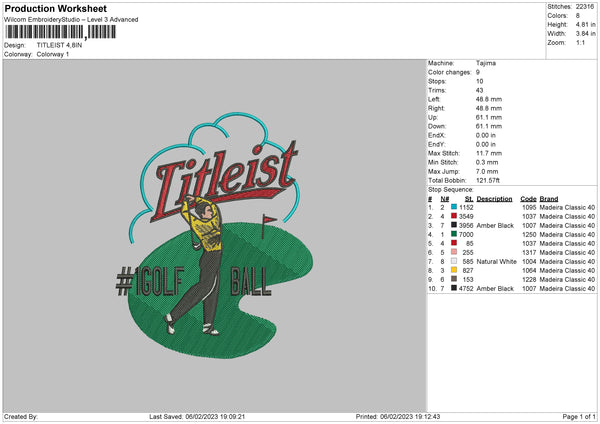Click the black swatch in stop 10
Image resolution: width=600 pixels, height=424 pixels.
(454, 288)
